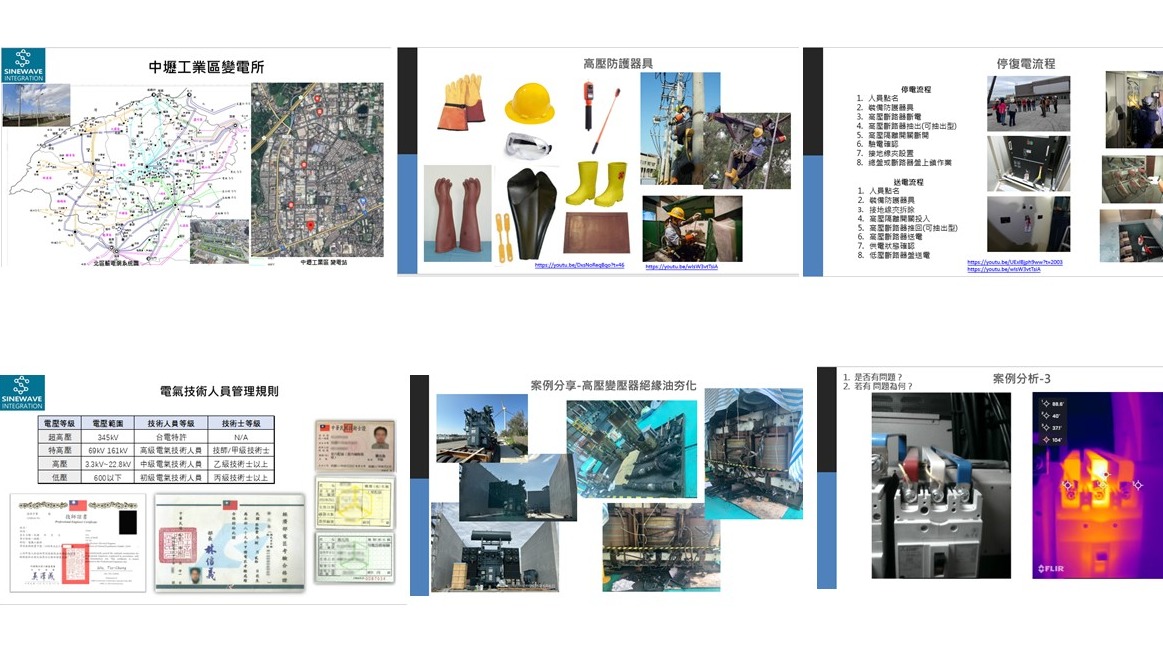Click the 停電流程 steps list heading
1163x646 pixels.
915,90
